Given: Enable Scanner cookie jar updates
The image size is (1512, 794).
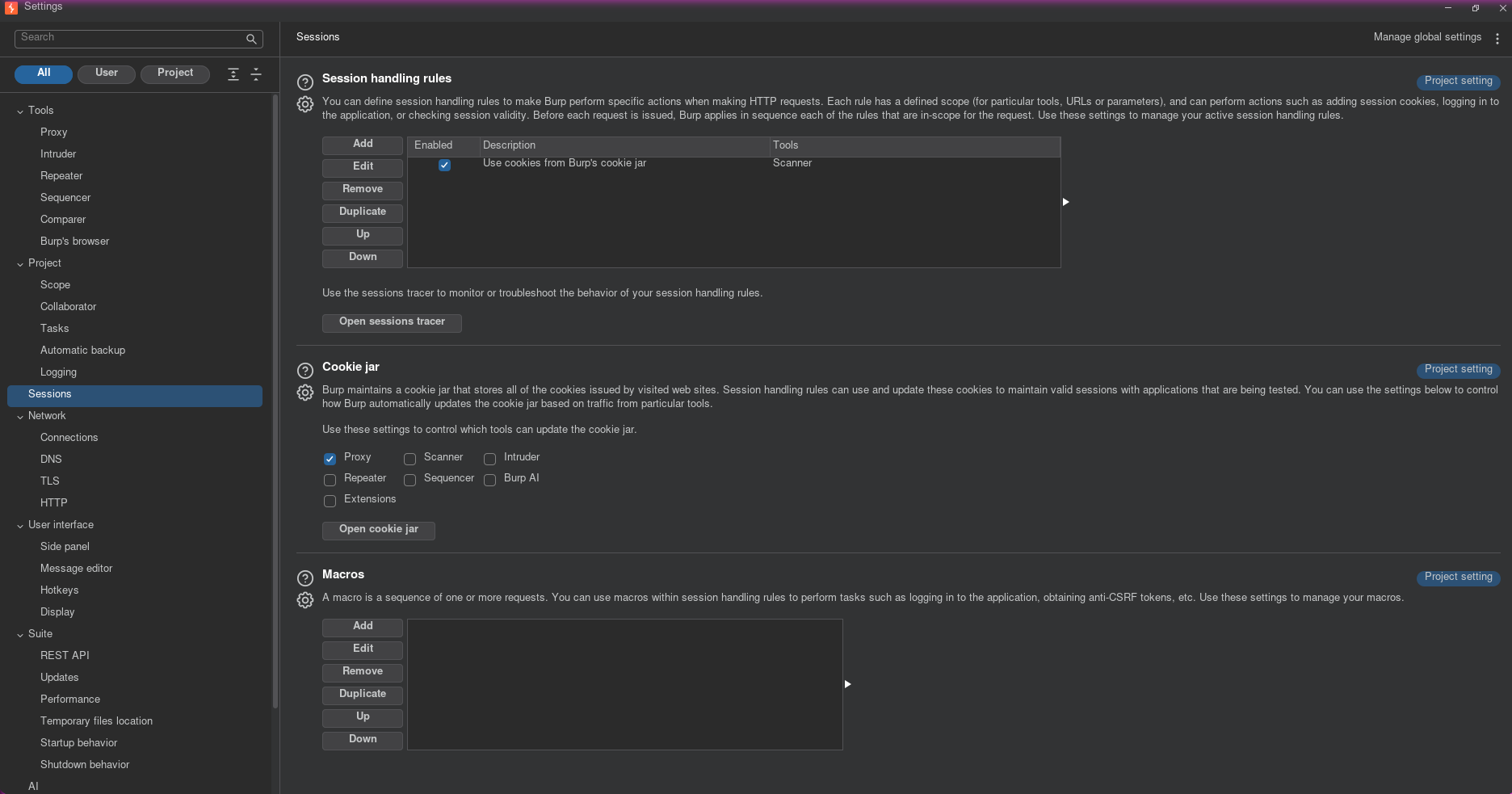Looking at the screenshot, I should 409,459.
